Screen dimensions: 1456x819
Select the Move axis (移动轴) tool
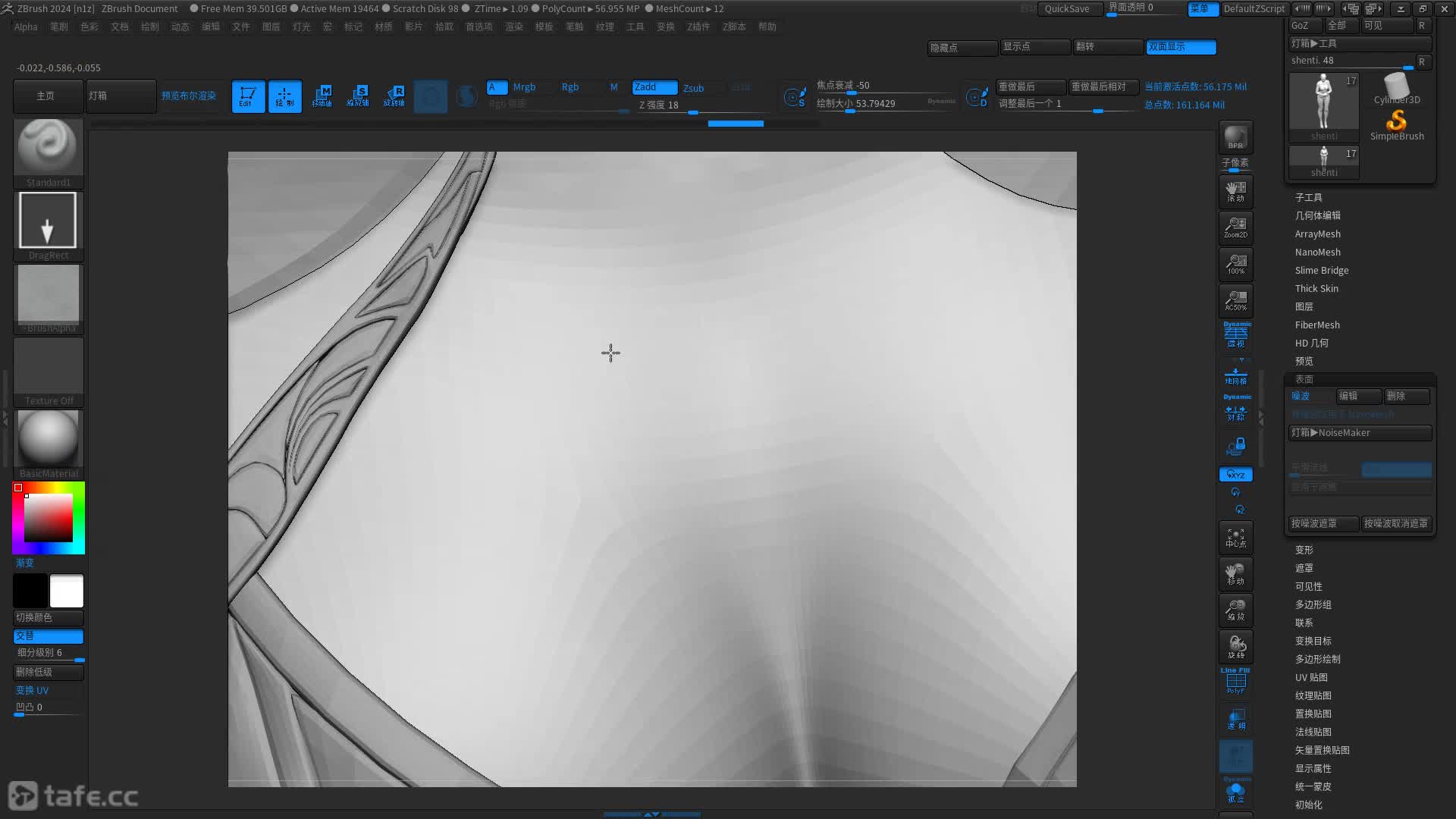322,96
